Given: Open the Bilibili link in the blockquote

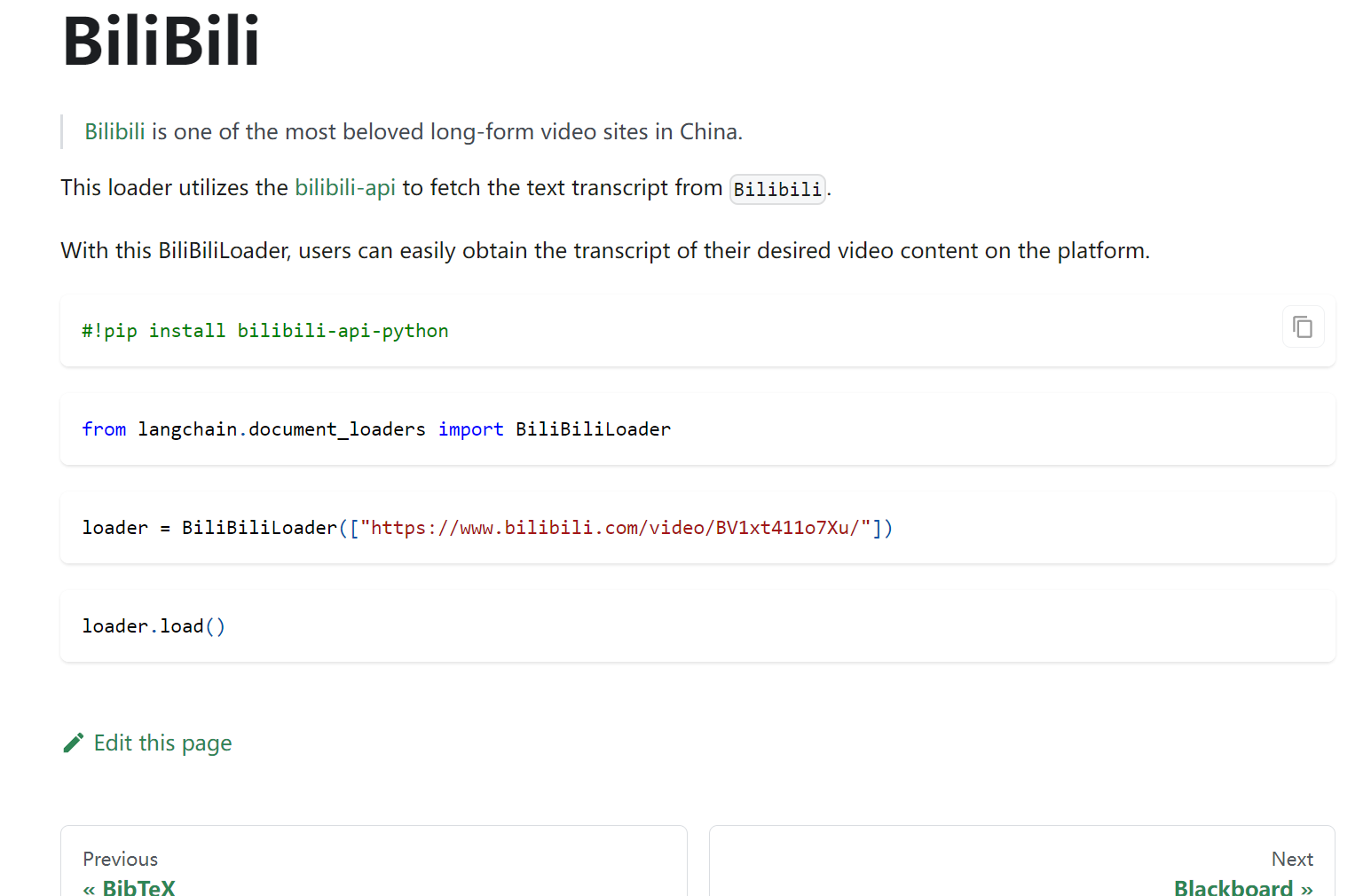Looking at the screenshot, I should 114,132.
